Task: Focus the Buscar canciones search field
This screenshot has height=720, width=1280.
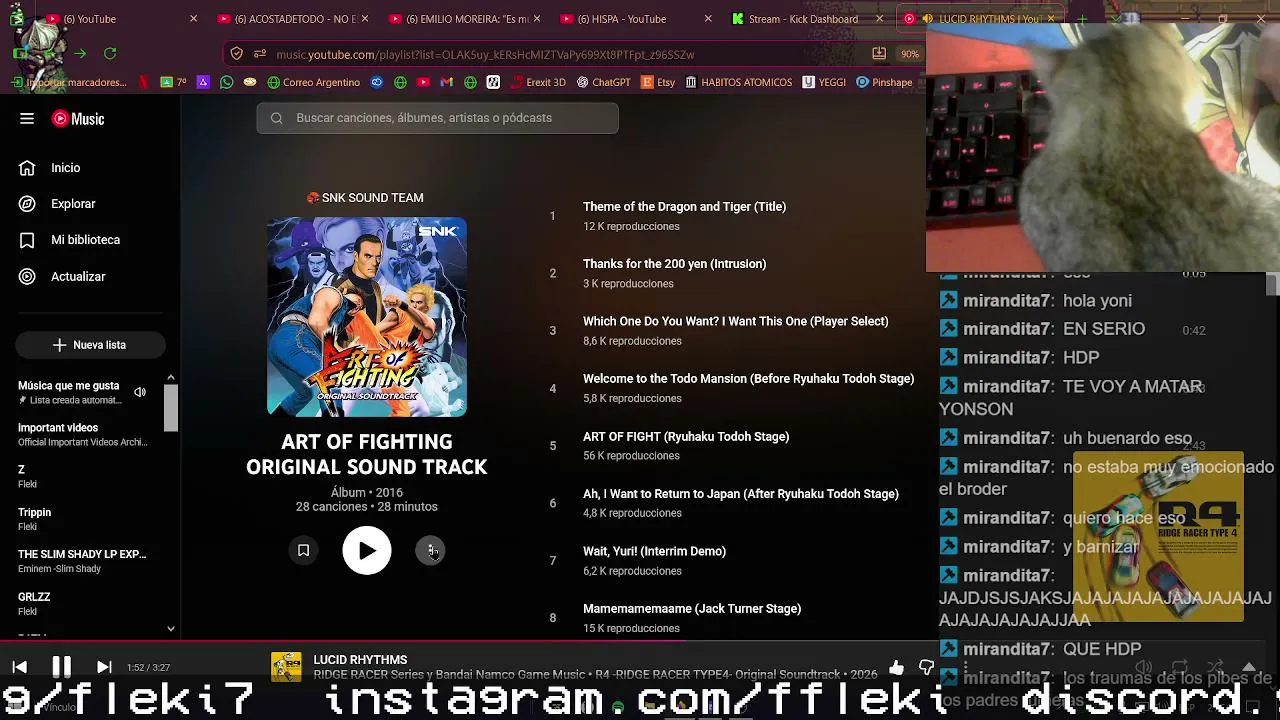Action: coord(437,118)
